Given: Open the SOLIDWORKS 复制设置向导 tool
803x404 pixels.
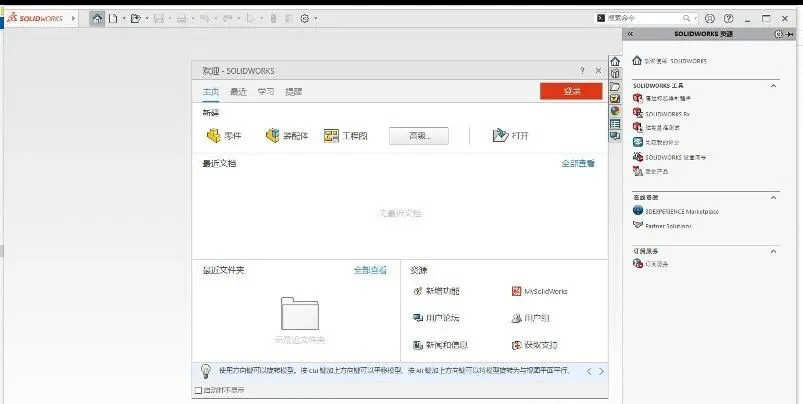Looking at the screenshot, I should 669,157.
